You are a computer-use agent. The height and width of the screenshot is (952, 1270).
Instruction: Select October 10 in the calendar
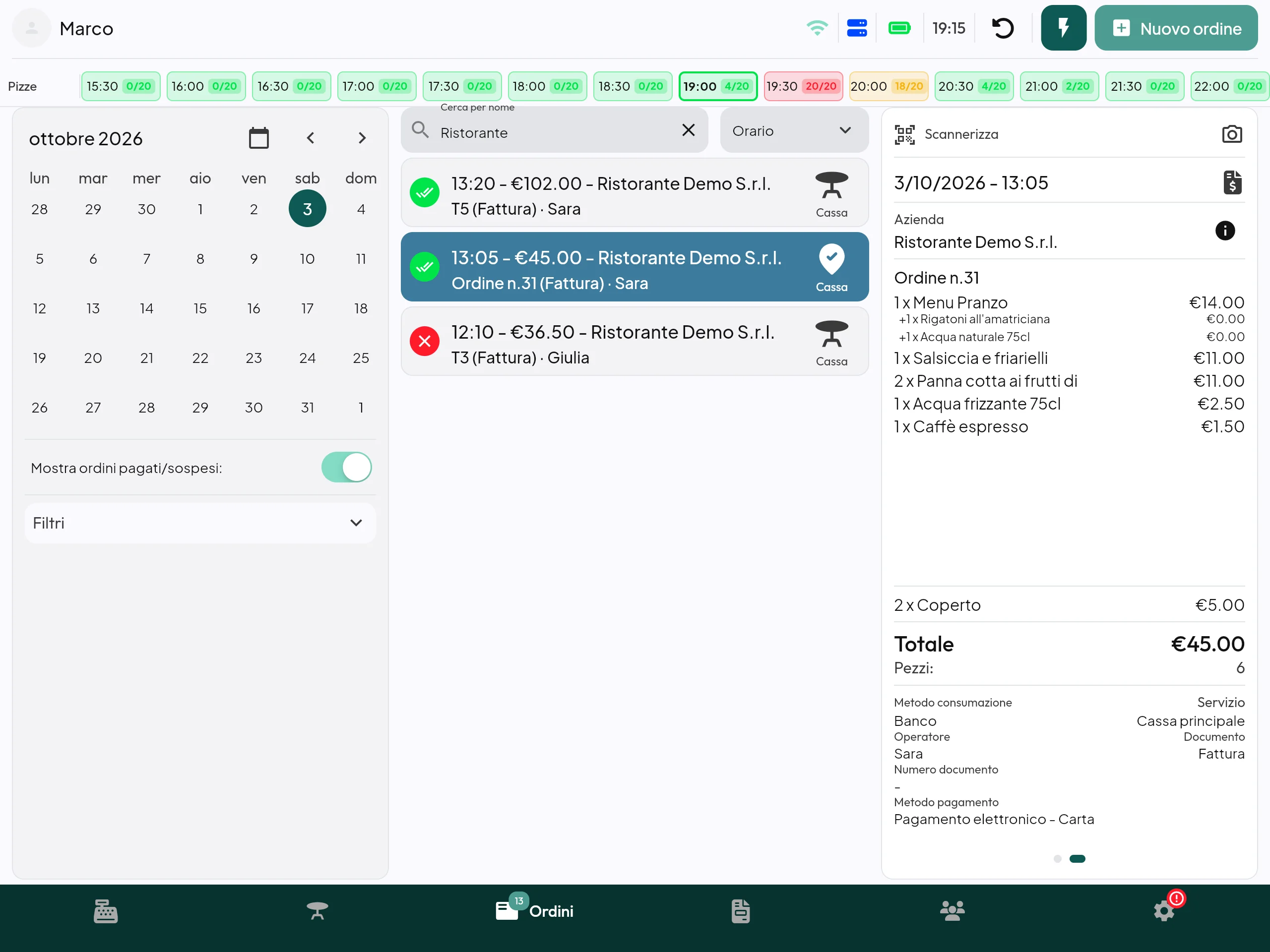(307, 259)
